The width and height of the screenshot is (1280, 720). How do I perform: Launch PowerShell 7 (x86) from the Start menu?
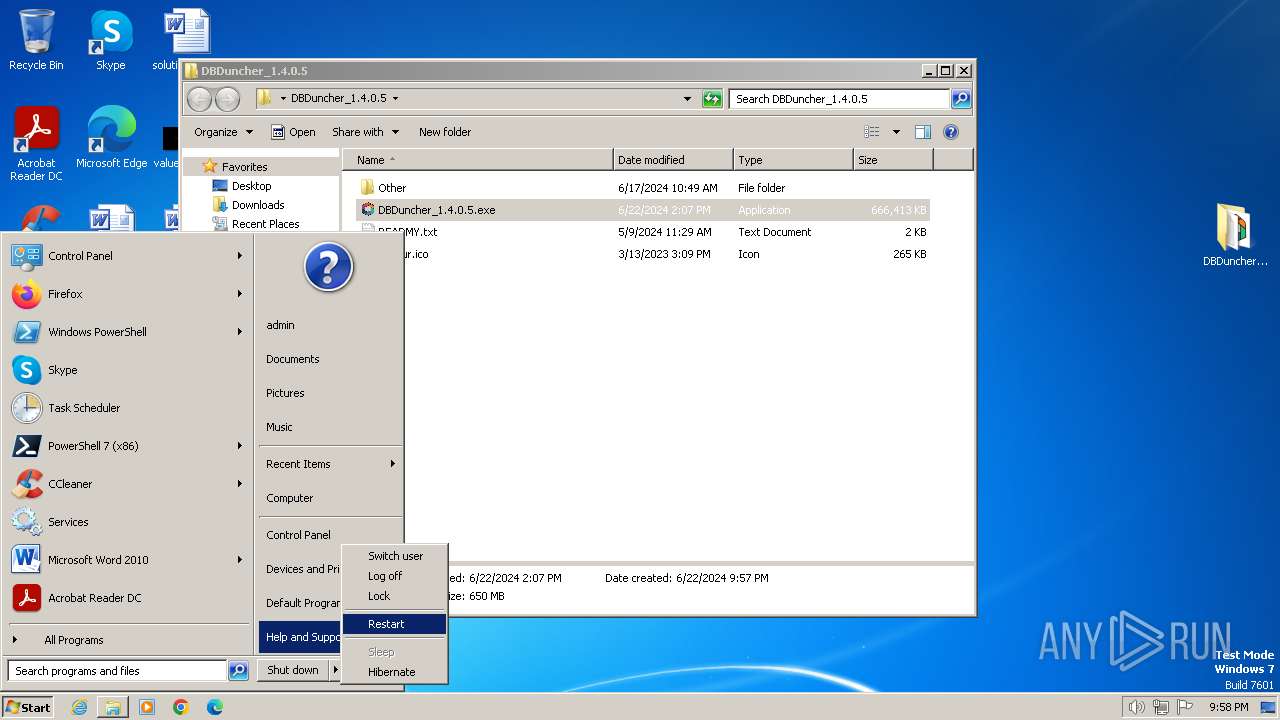tap(127, 446)
